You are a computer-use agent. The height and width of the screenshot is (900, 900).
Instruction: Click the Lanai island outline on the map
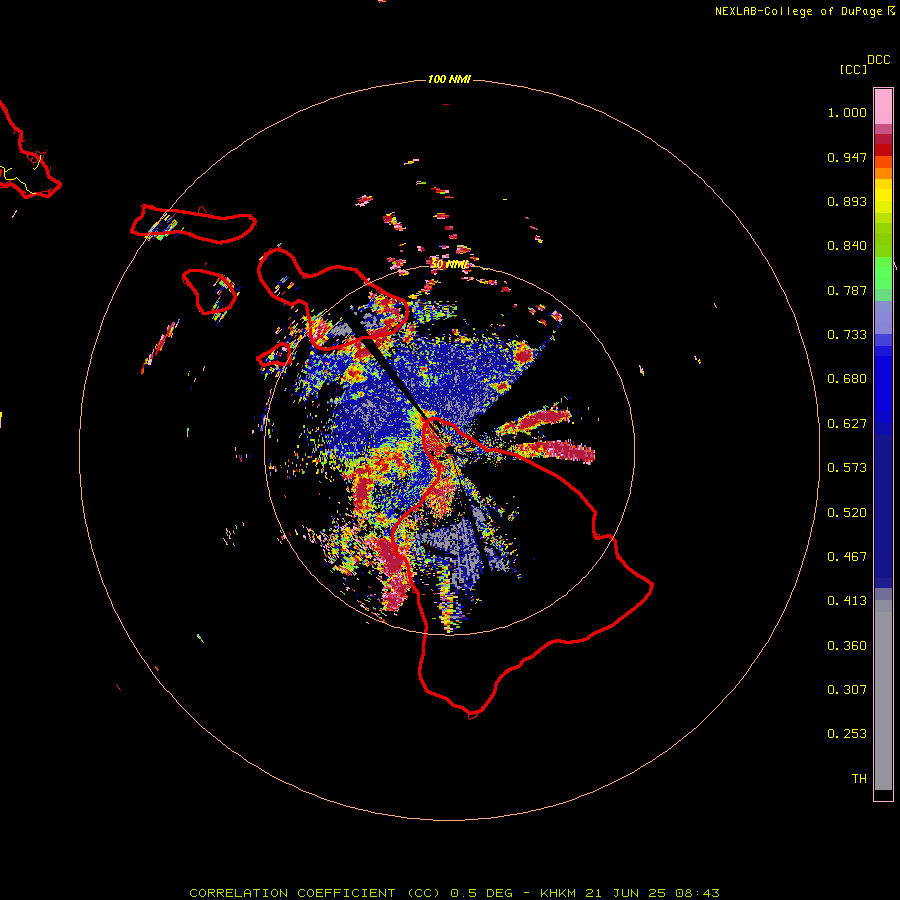coord(209,292)
